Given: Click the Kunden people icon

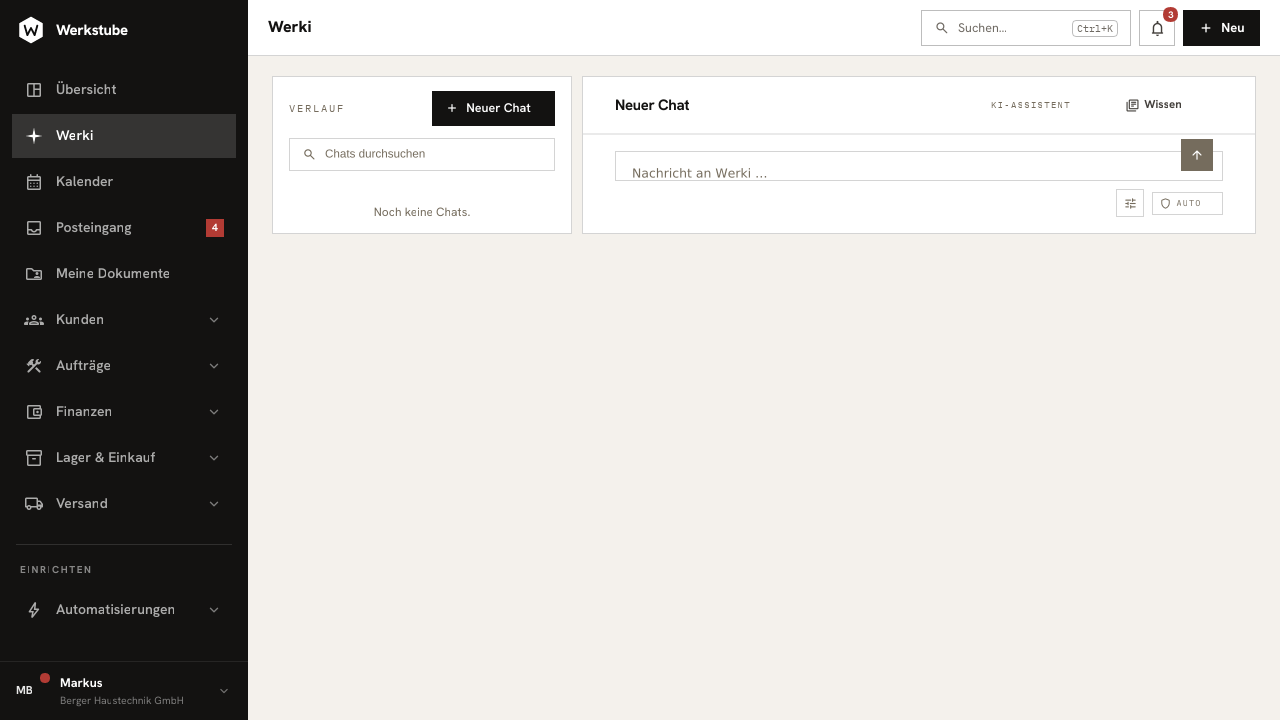Looking at the screenshot, I should tap(34, 320).
